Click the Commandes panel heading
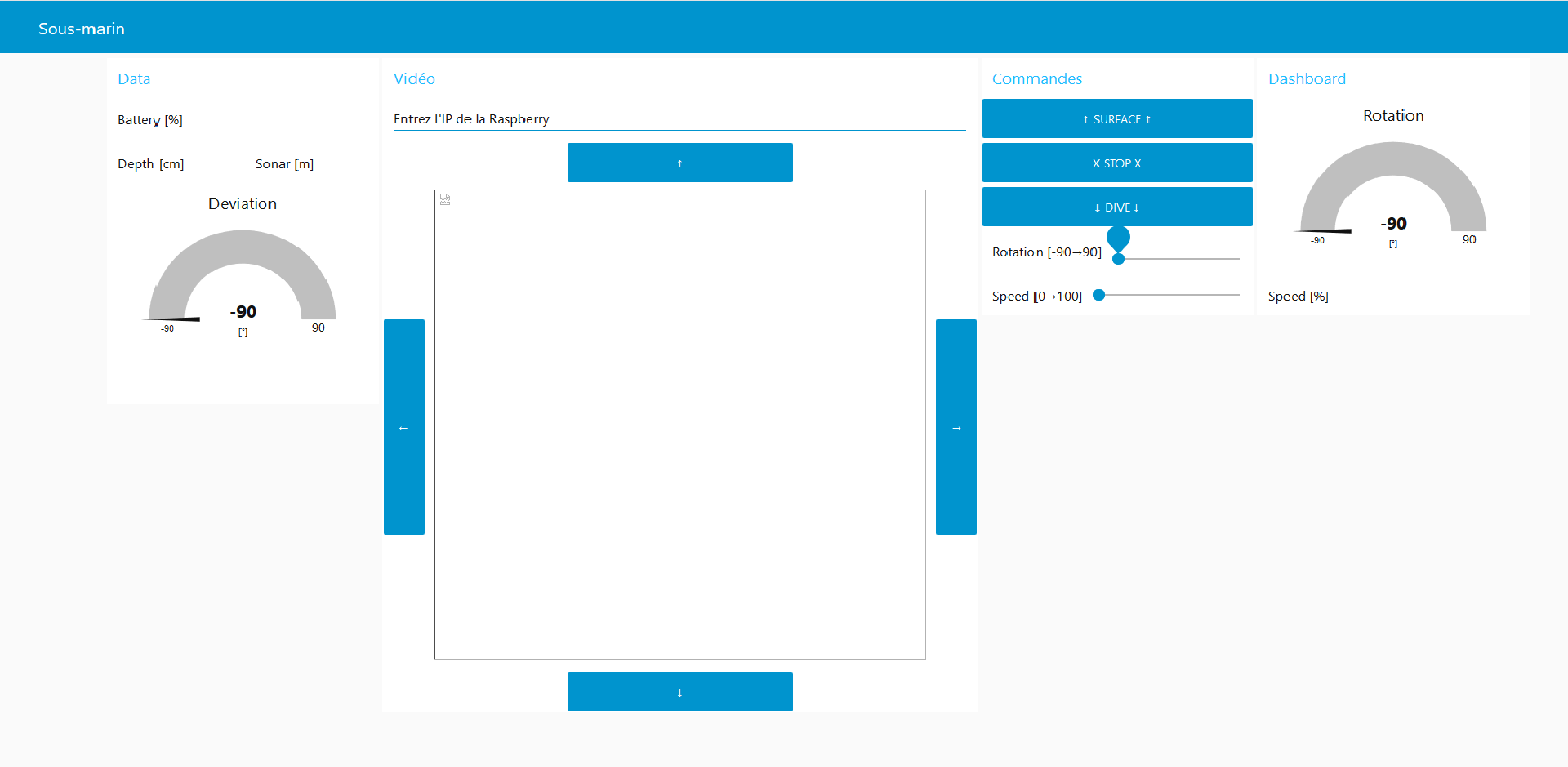1568x767 pixels. click(x=1037, y=78)
